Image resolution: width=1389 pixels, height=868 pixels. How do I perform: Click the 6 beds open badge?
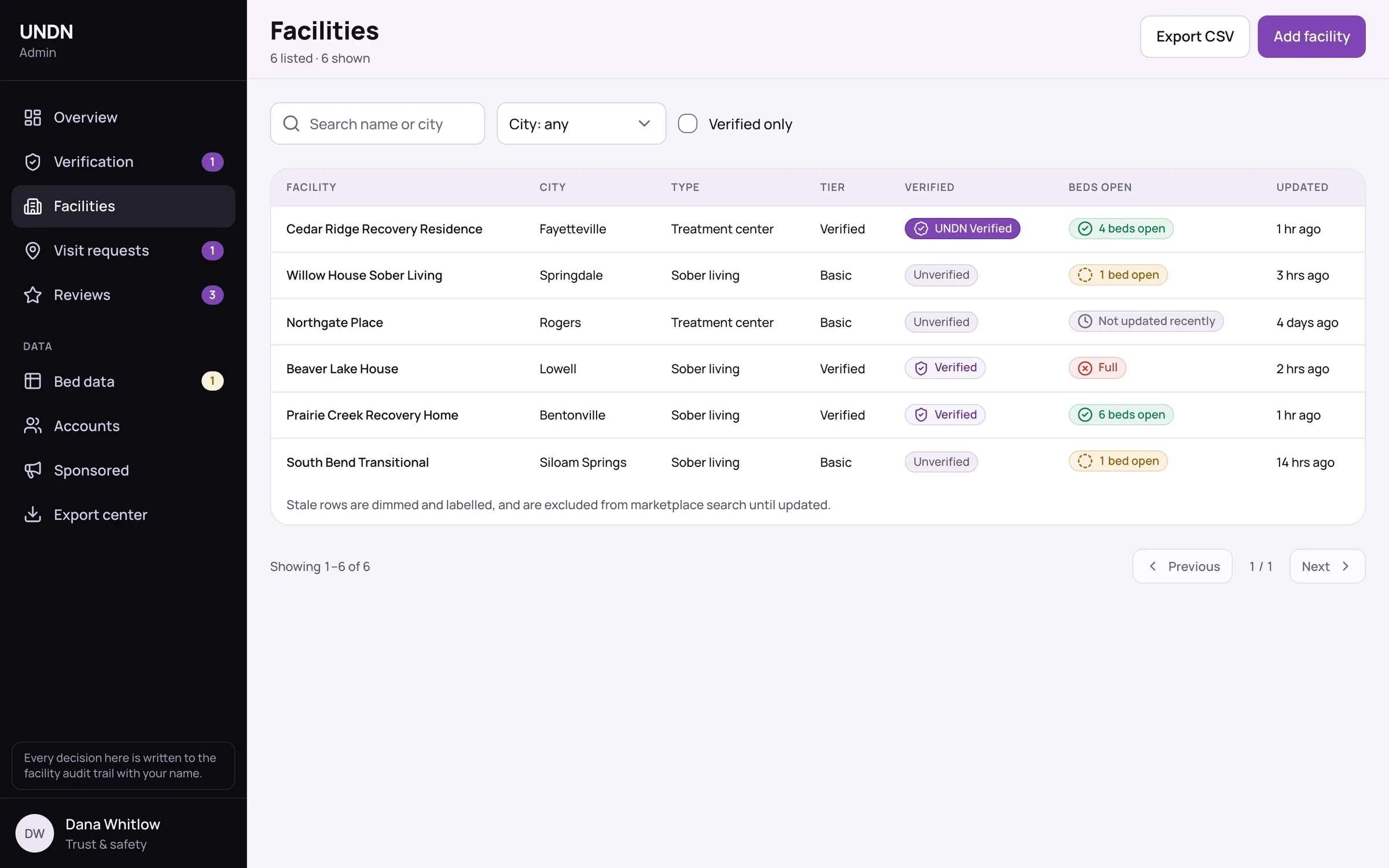(1121, 415)
